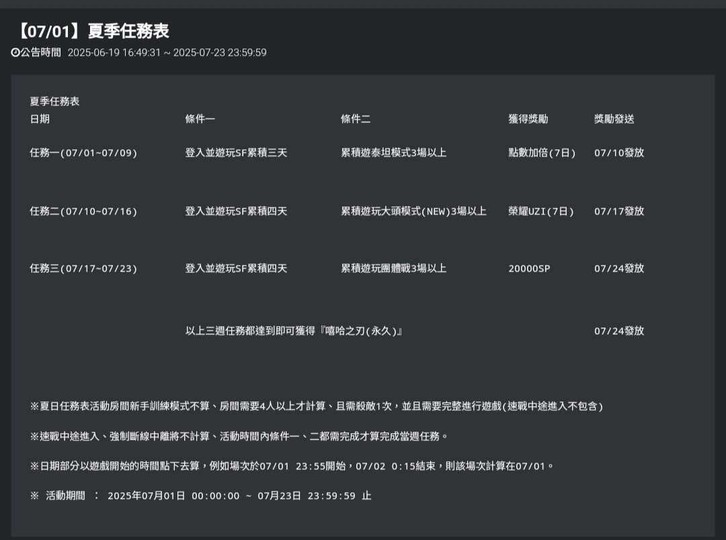
Task: Select the 條件二 column header
Action: (356, 119)
